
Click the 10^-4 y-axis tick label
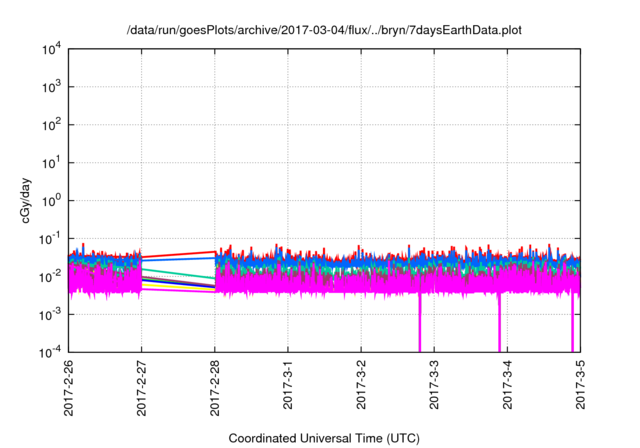click(x=50, y=352)
